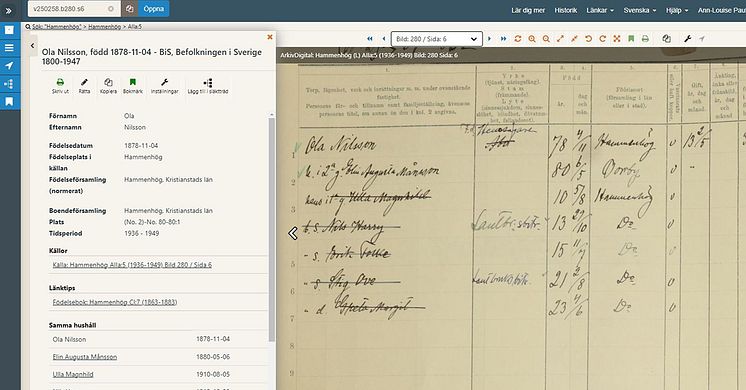Click the Skriv ut printer icon in the panel
This screenshot has height=390, width=746.
click(x=60, y=82)
